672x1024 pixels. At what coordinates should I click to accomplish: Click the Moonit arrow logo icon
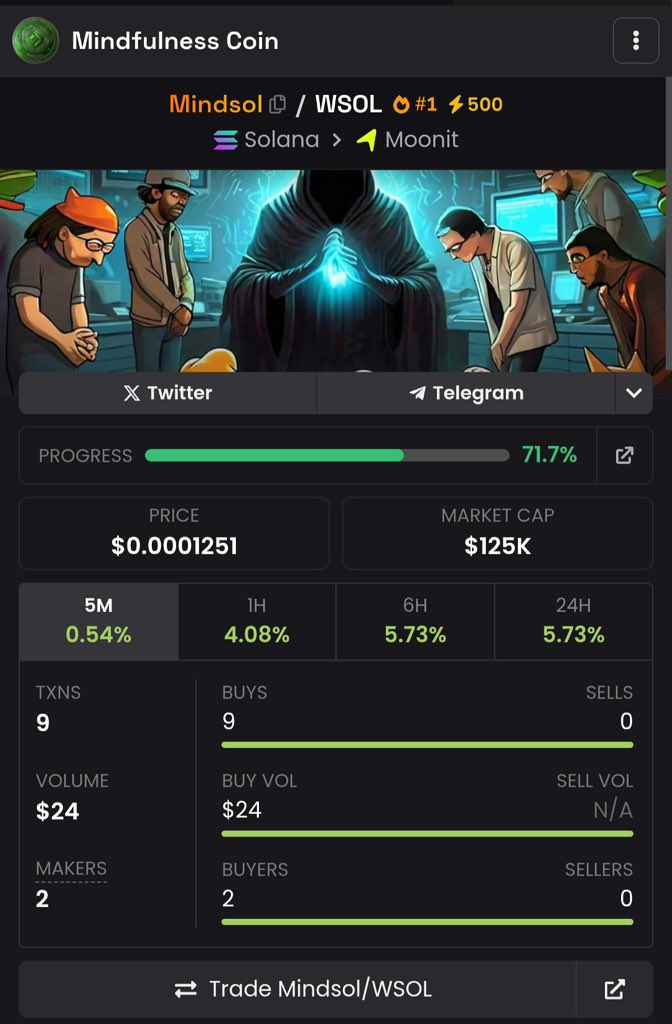(367, 140)
